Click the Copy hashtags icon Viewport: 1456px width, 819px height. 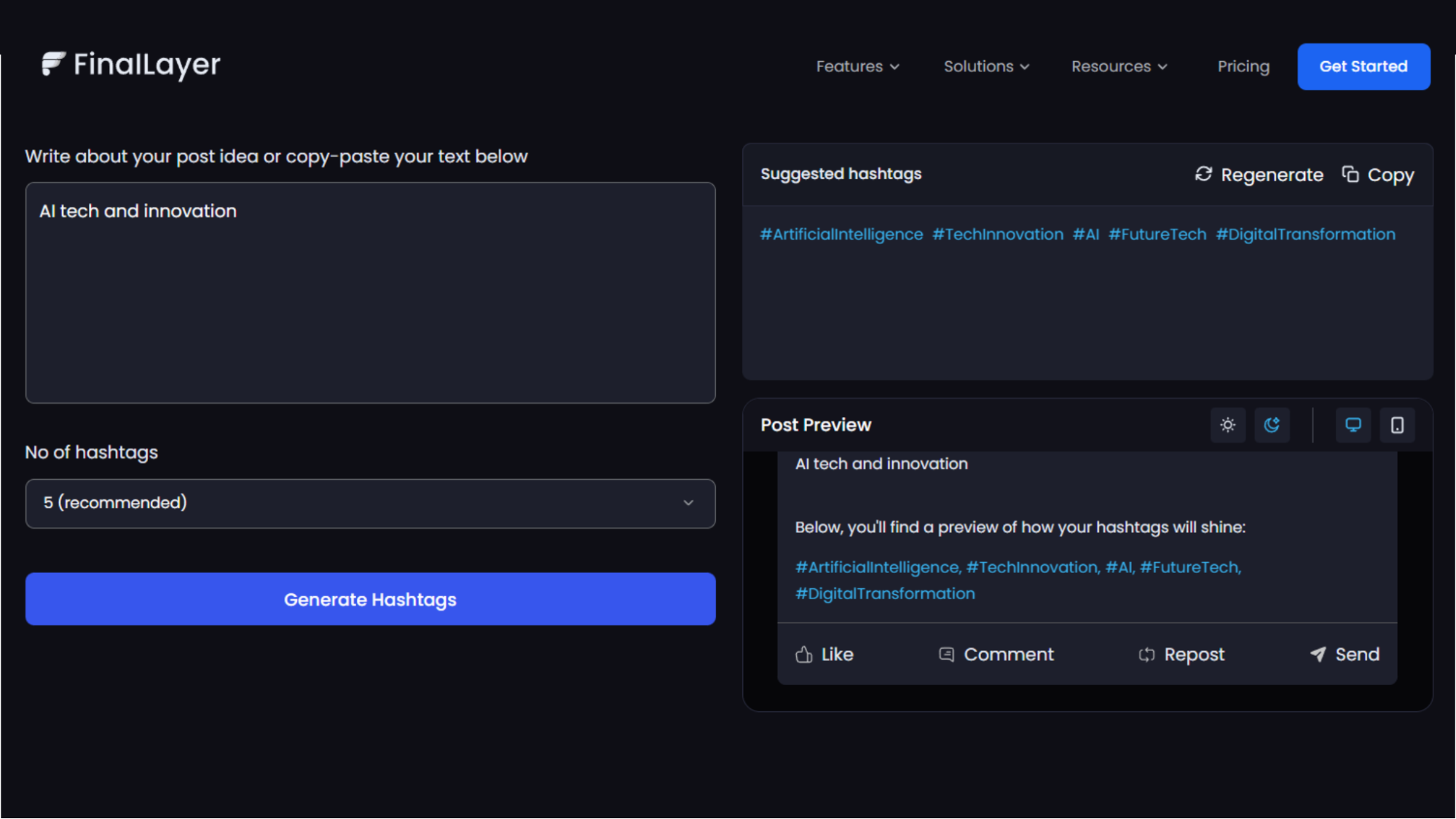coord(1350,174)
